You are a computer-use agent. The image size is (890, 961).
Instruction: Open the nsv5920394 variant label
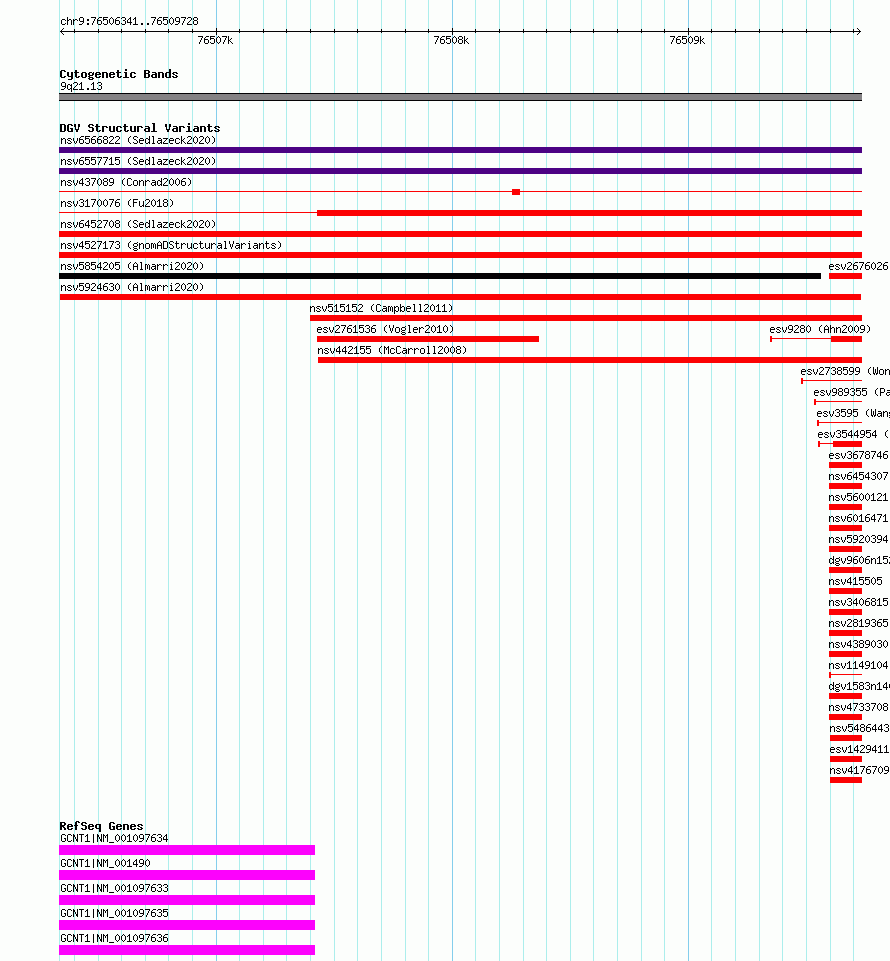pyautogui.click(x=858, y=539)
